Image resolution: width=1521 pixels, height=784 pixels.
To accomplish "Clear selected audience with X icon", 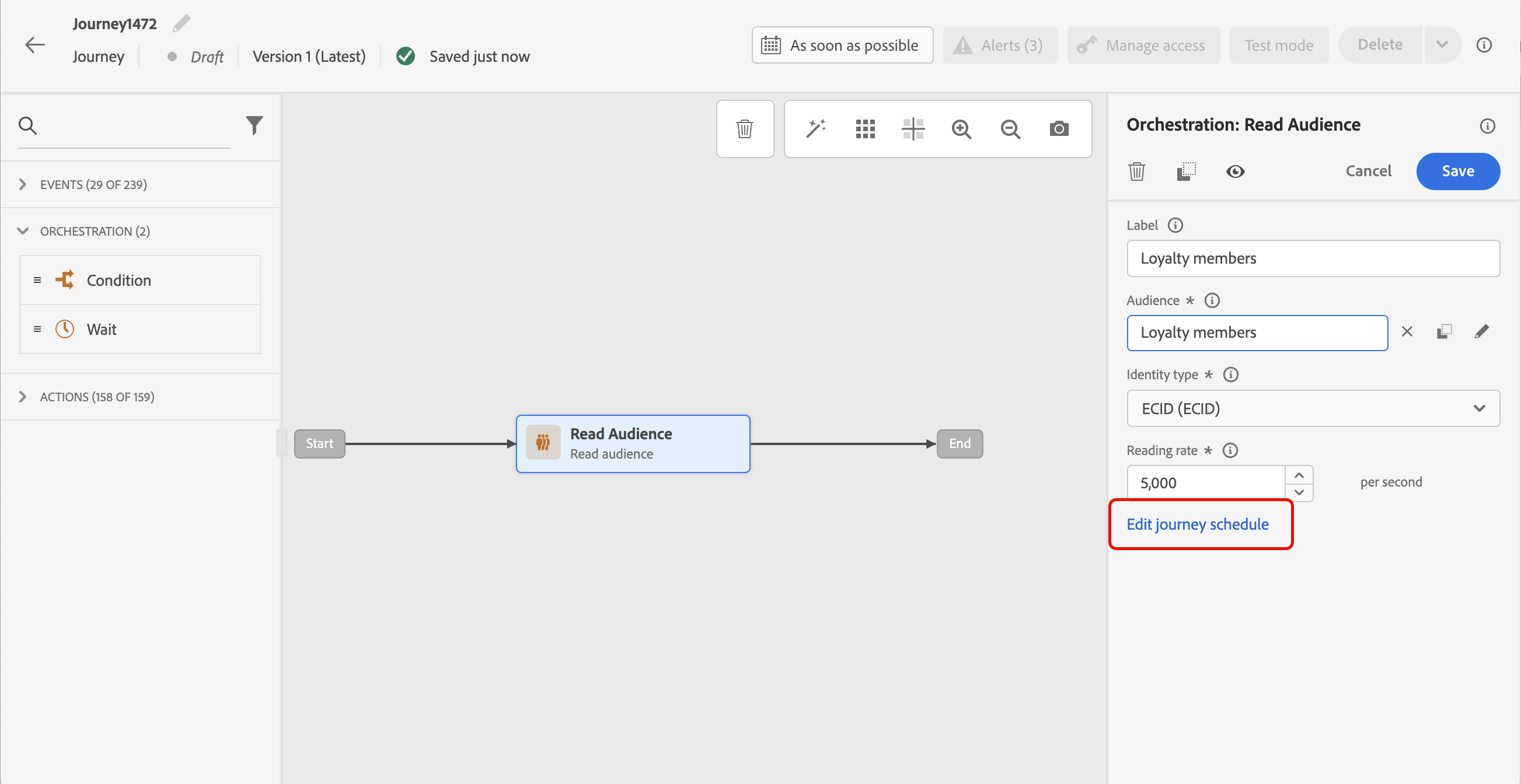I will (x=1407, y=332).
